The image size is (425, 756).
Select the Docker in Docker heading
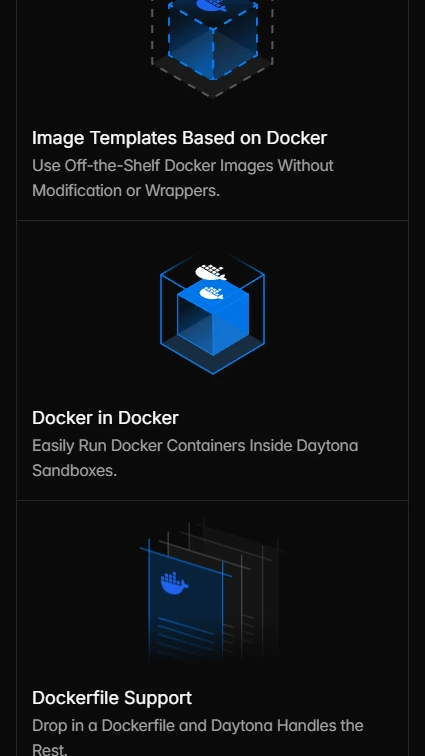point(105,418)
